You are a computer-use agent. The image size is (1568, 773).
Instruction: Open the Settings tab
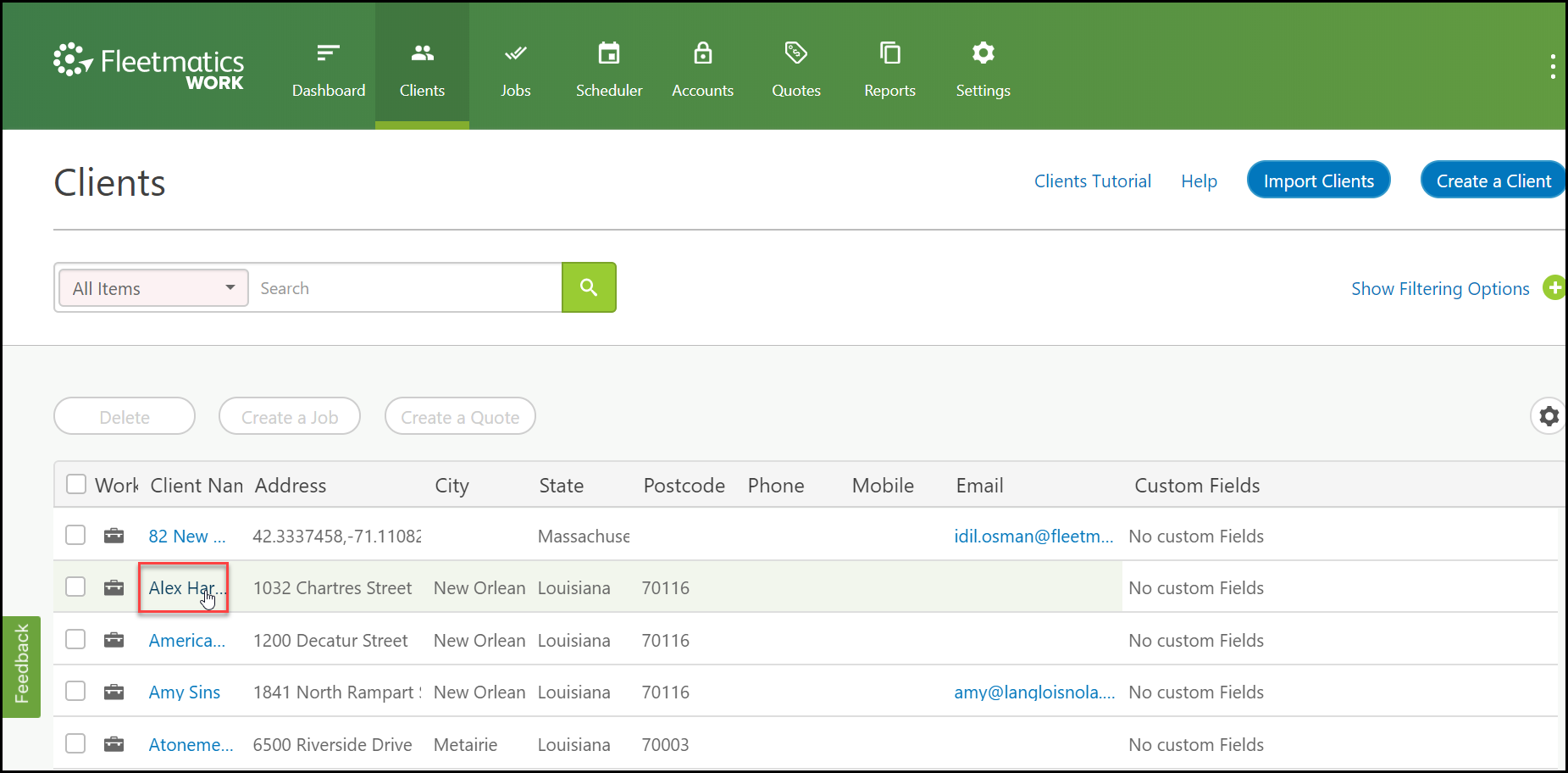click(x=983, y=66)
